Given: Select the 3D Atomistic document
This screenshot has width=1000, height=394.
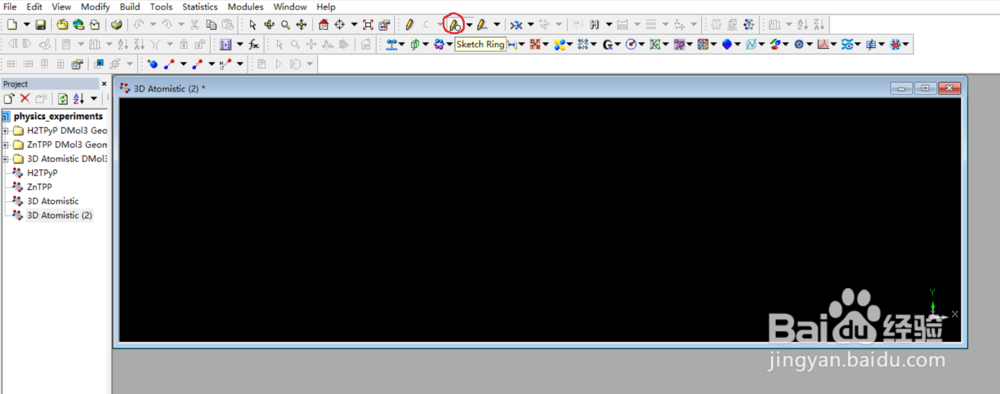Looking at the screenshot, I should pyautogui.click(x=53, y=201).
